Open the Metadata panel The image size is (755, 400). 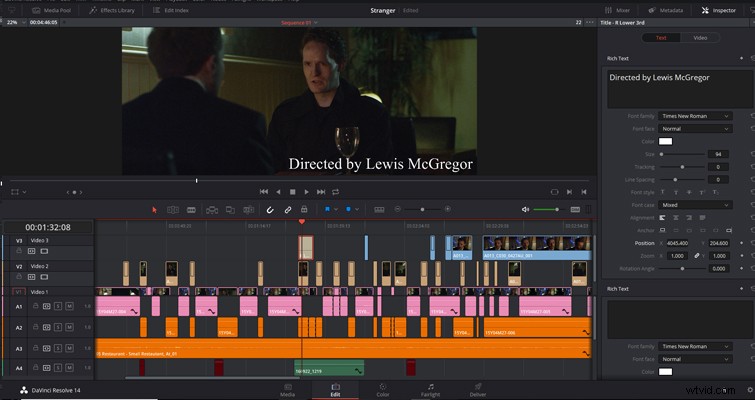coord(666,10)
